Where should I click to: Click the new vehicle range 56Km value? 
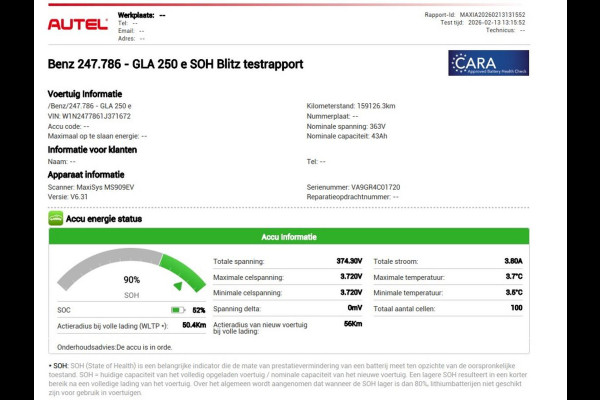(353, 324)
